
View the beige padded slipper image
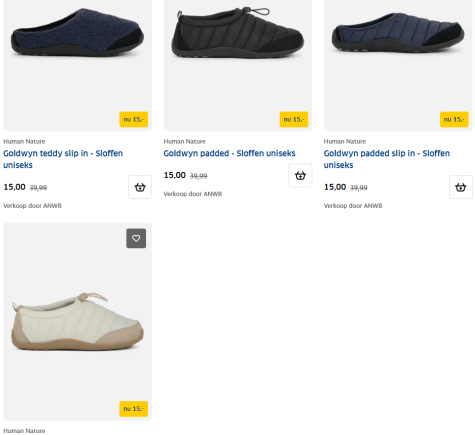tap(77, 322)
